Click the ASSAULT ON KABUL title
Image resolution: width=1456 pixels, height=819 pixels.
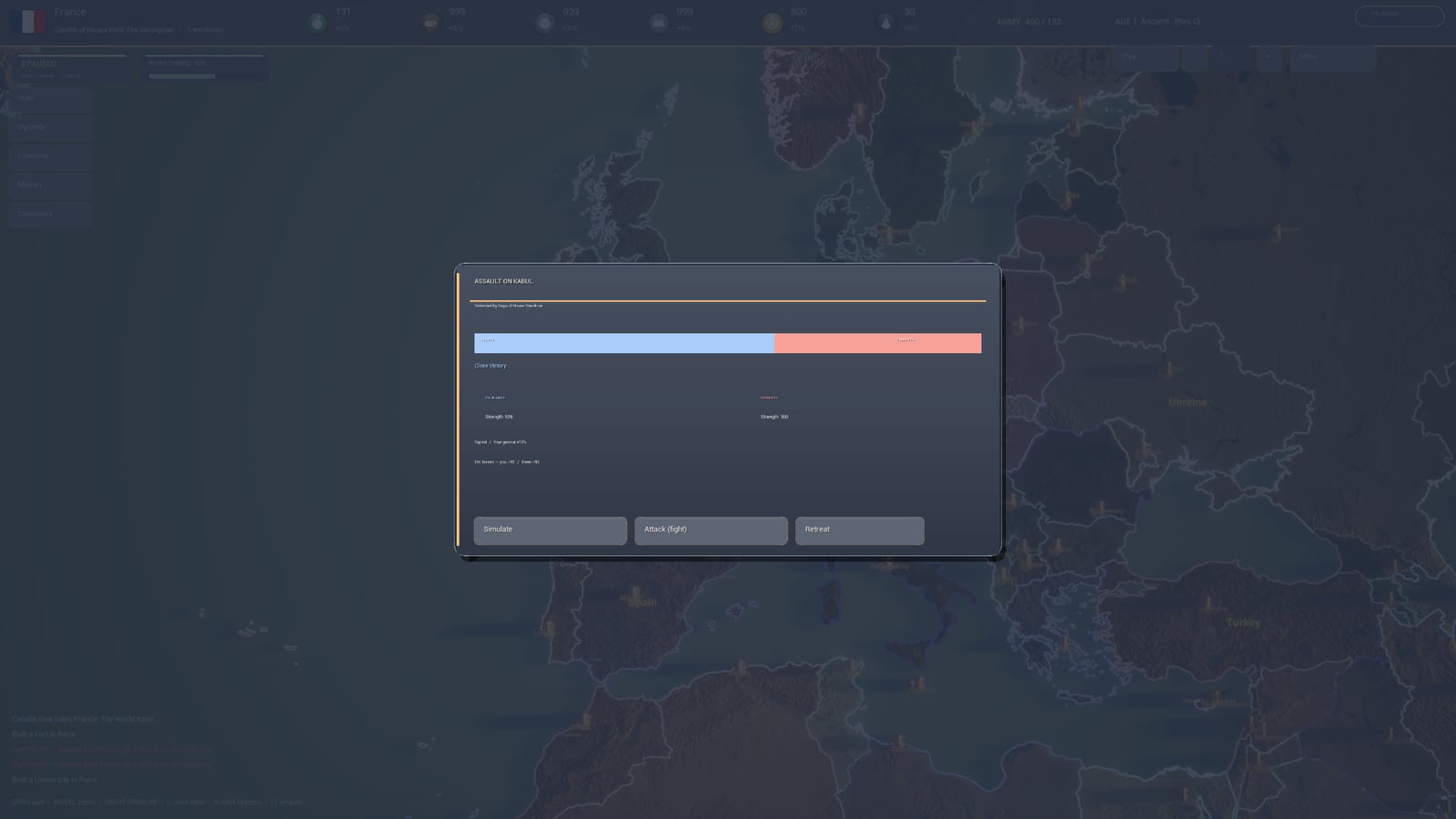[x=503, y=281]
